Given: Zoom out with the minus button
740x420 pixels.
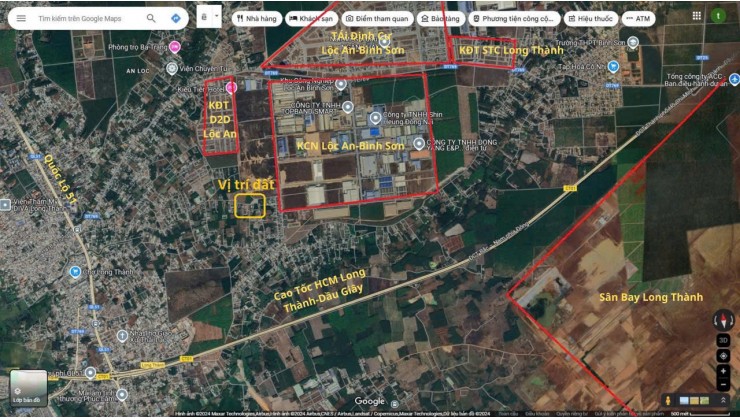Looking at the screenshot, I should [723, 385].
